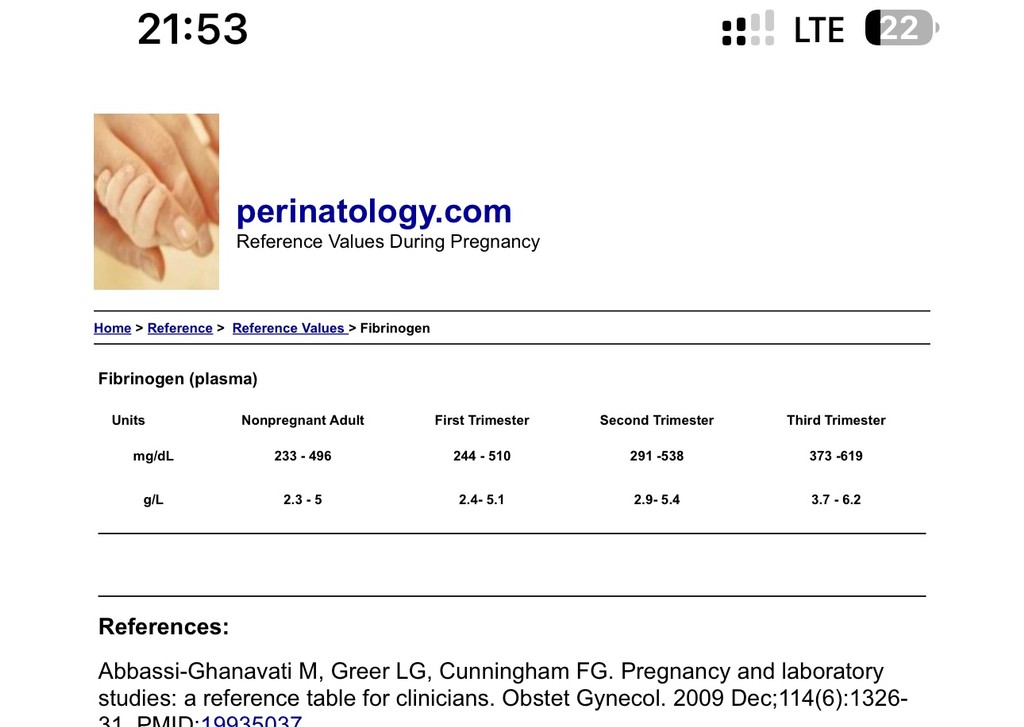Open the perinatology.com site title
Screen dimensions: 1024x727
pos(374,211)
